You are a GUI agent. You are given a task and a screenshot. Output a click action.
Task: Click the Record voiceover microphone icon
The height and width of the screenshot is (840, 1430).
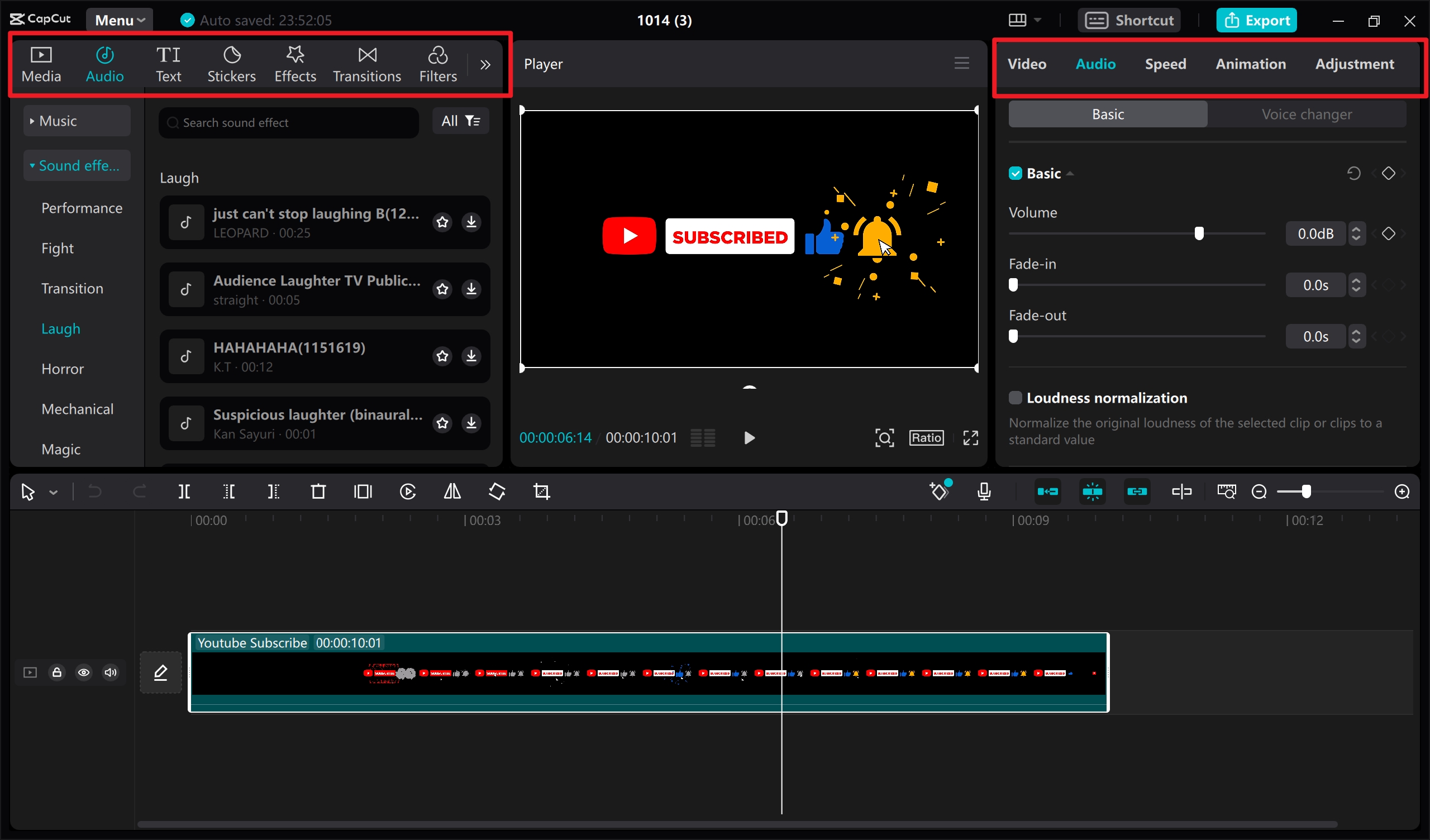pyautogui.click(x=984, y=491)
